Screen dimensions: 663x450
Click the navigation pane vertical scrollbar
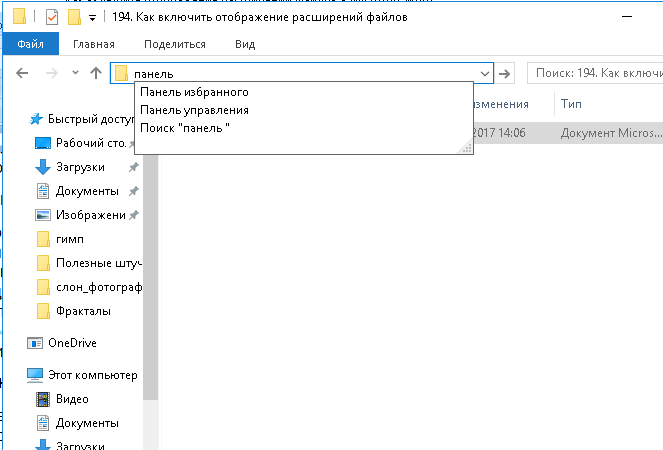(151, 277)
